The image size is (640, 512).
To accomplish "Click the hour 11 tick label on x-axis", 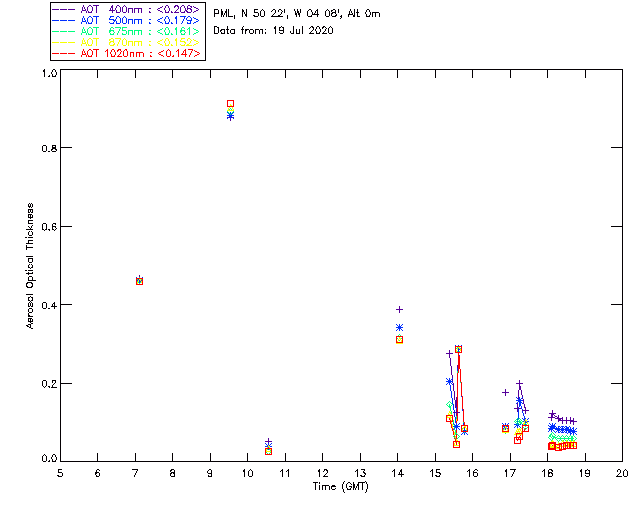I will tap(285, 473).
